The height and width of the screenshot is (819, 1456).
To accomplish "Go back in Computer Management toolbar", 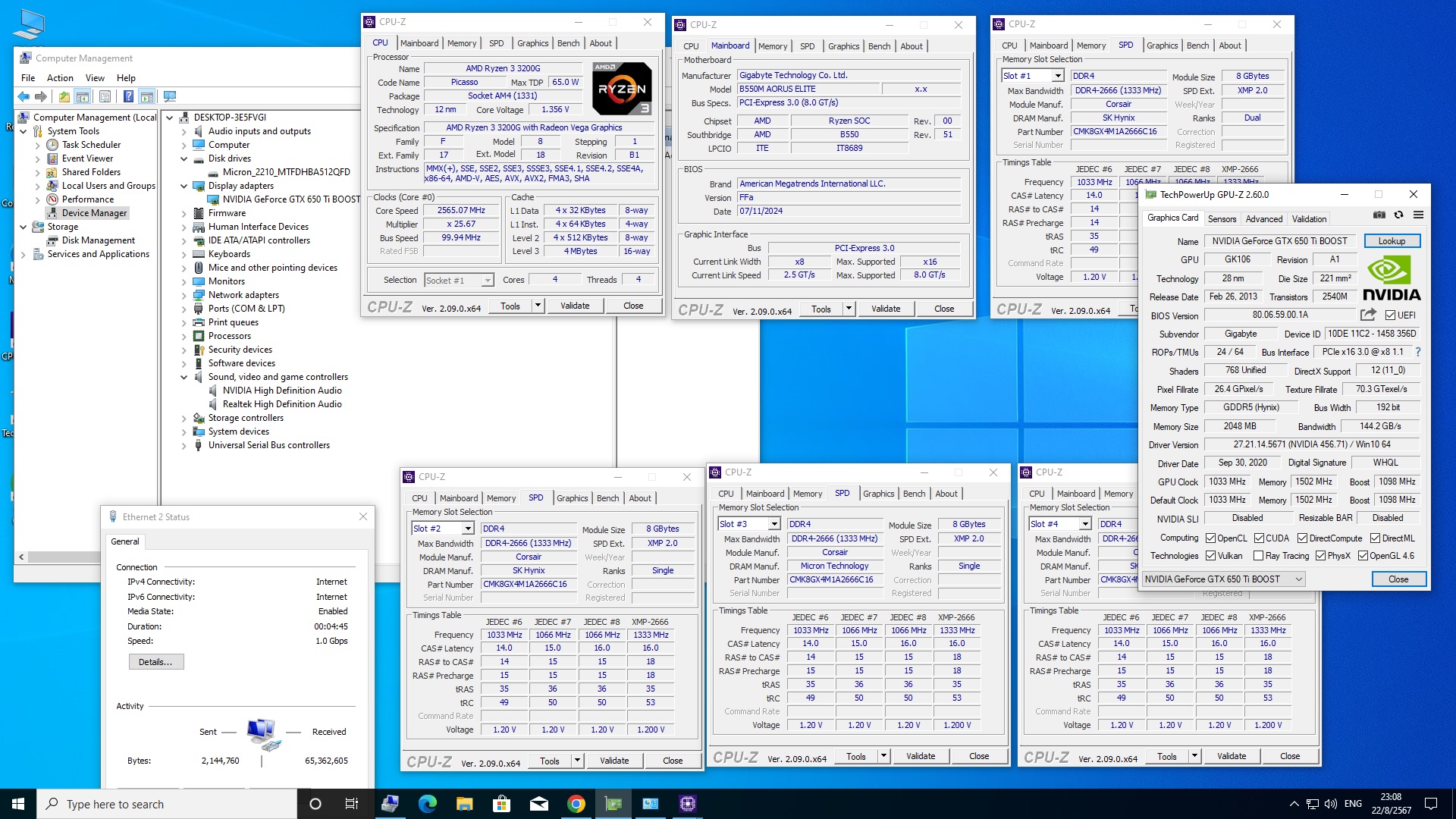I will point(24,96).
